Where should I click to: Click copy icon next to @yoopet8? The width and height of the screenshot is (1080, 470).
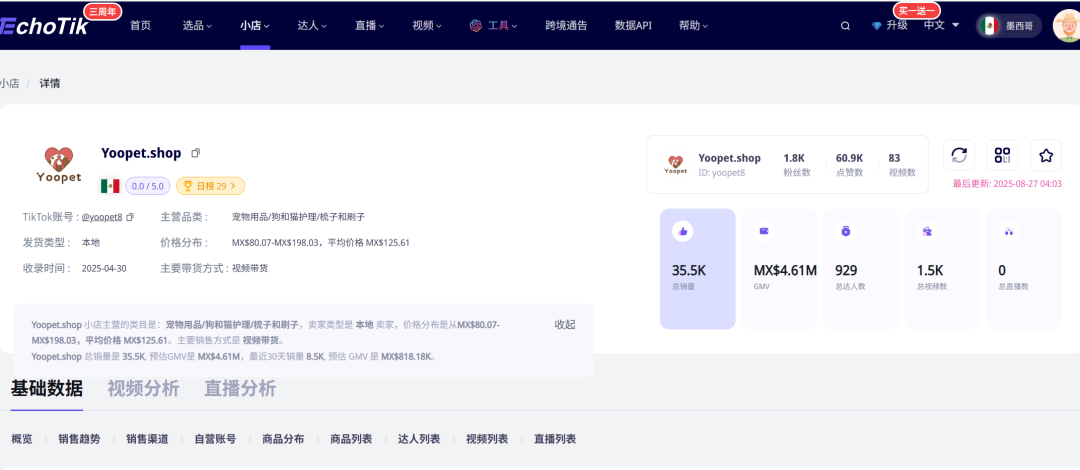[130, 217]
